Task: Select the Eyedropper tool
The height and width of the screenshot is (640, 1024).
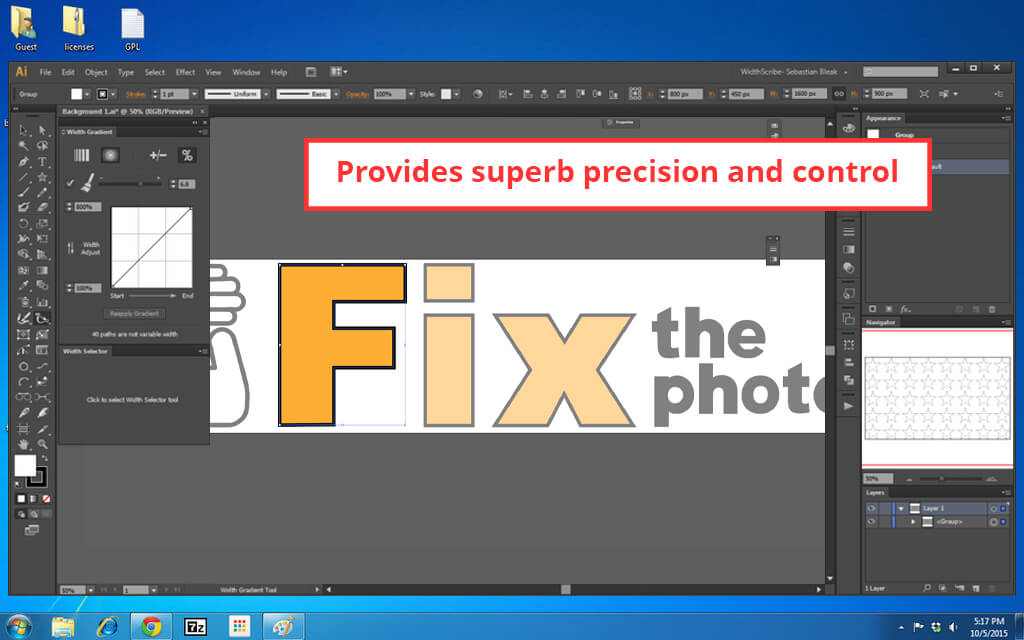Action: pyautogui.click(x=24, y=285)
